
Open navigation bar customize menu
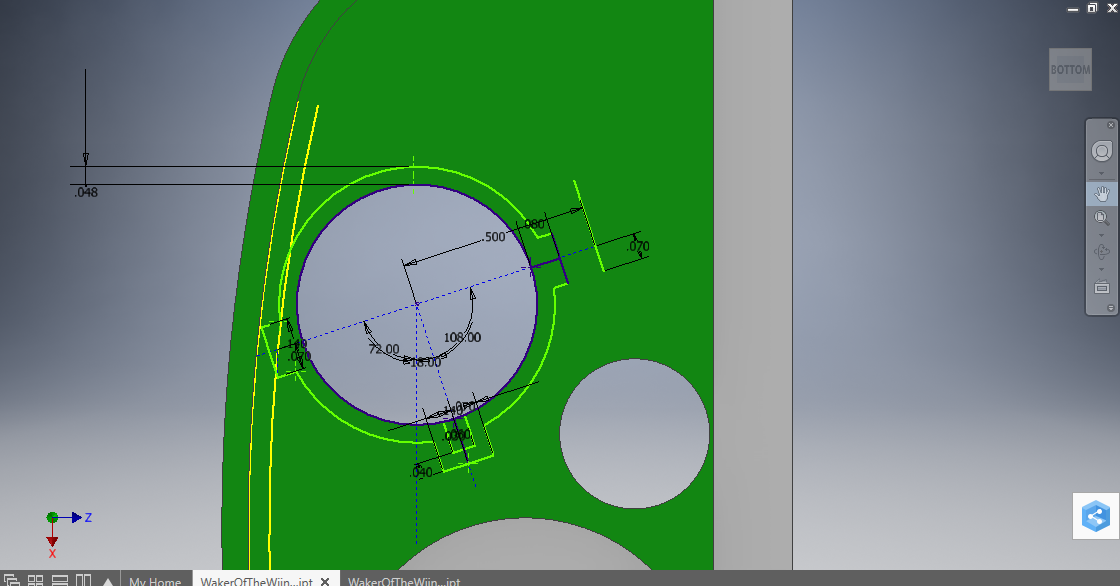click(1111, 308)
